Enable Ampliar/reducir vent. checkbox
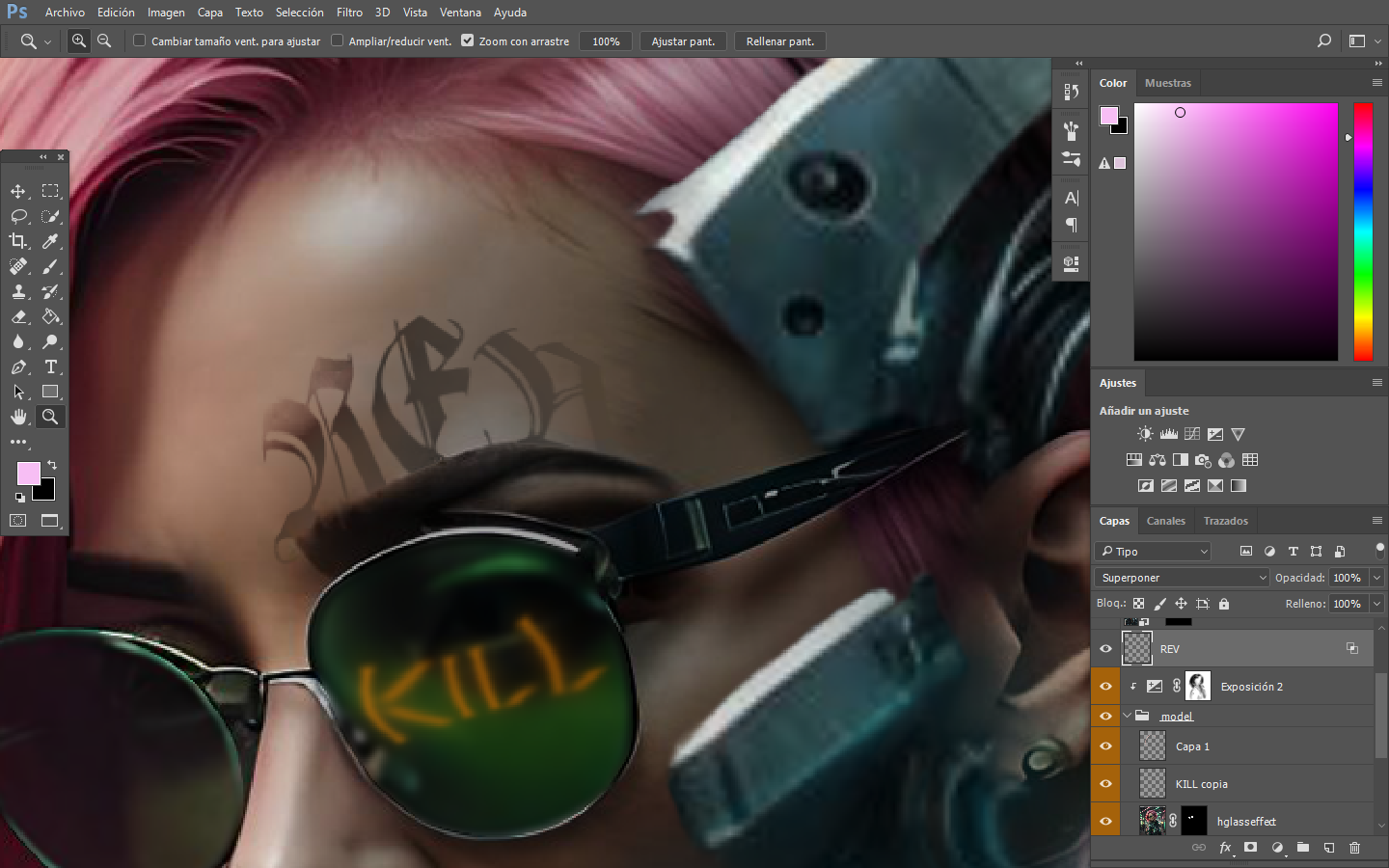Image resolution: width=1389 pixels, height=868 pixels. (337, 41)
